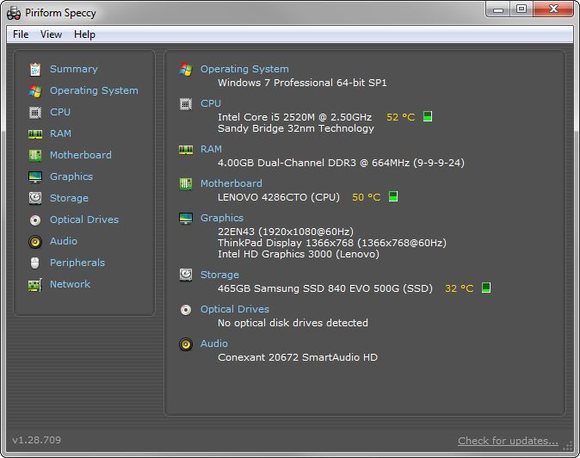
Task: Click the Operating System heading link in main panel
Action: (245, 69)
